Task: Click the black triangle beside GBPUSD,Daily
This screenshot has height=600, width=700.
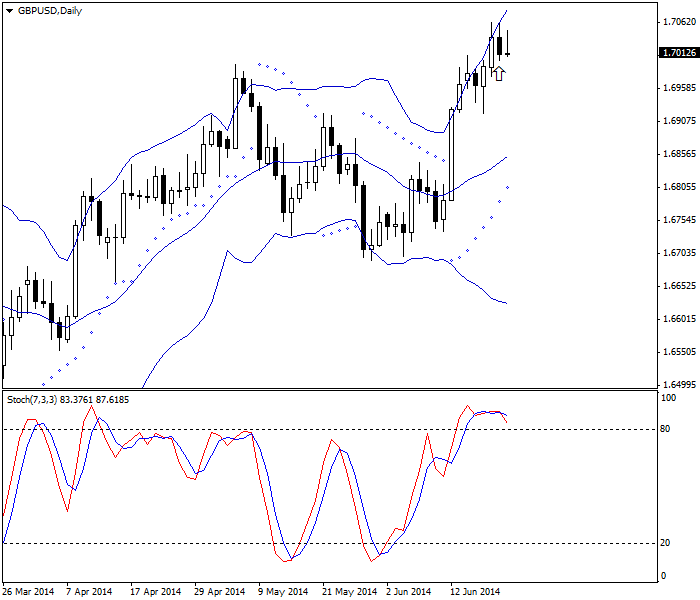Action: 10,11
